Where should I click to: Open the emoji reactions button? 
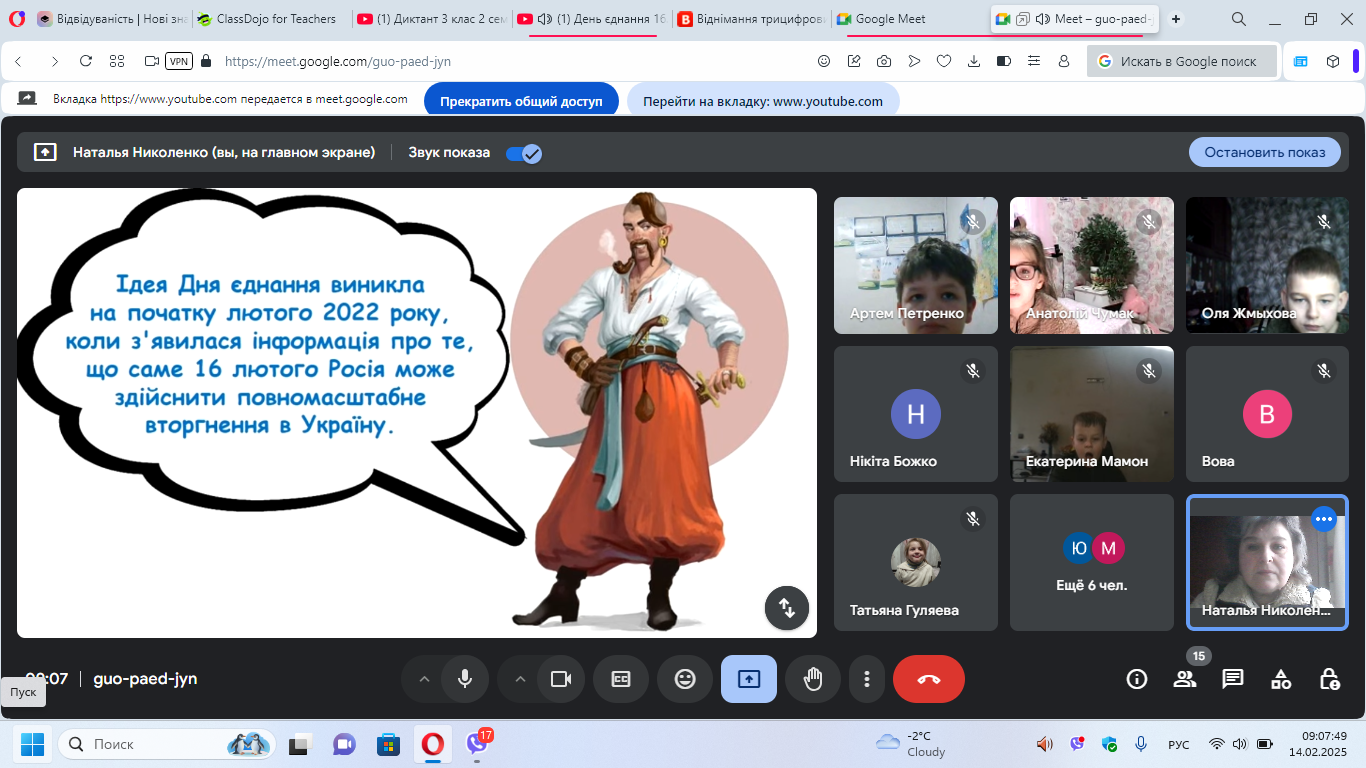tap(685, 679)
